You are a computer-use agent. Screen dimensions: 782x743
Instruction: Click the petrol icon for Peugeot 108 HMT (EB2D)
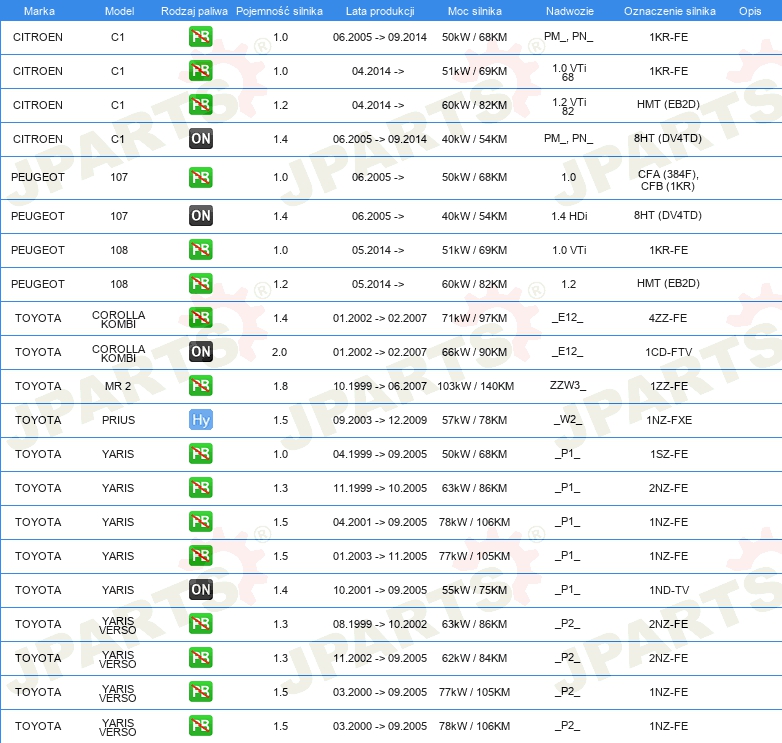[200, 283]
